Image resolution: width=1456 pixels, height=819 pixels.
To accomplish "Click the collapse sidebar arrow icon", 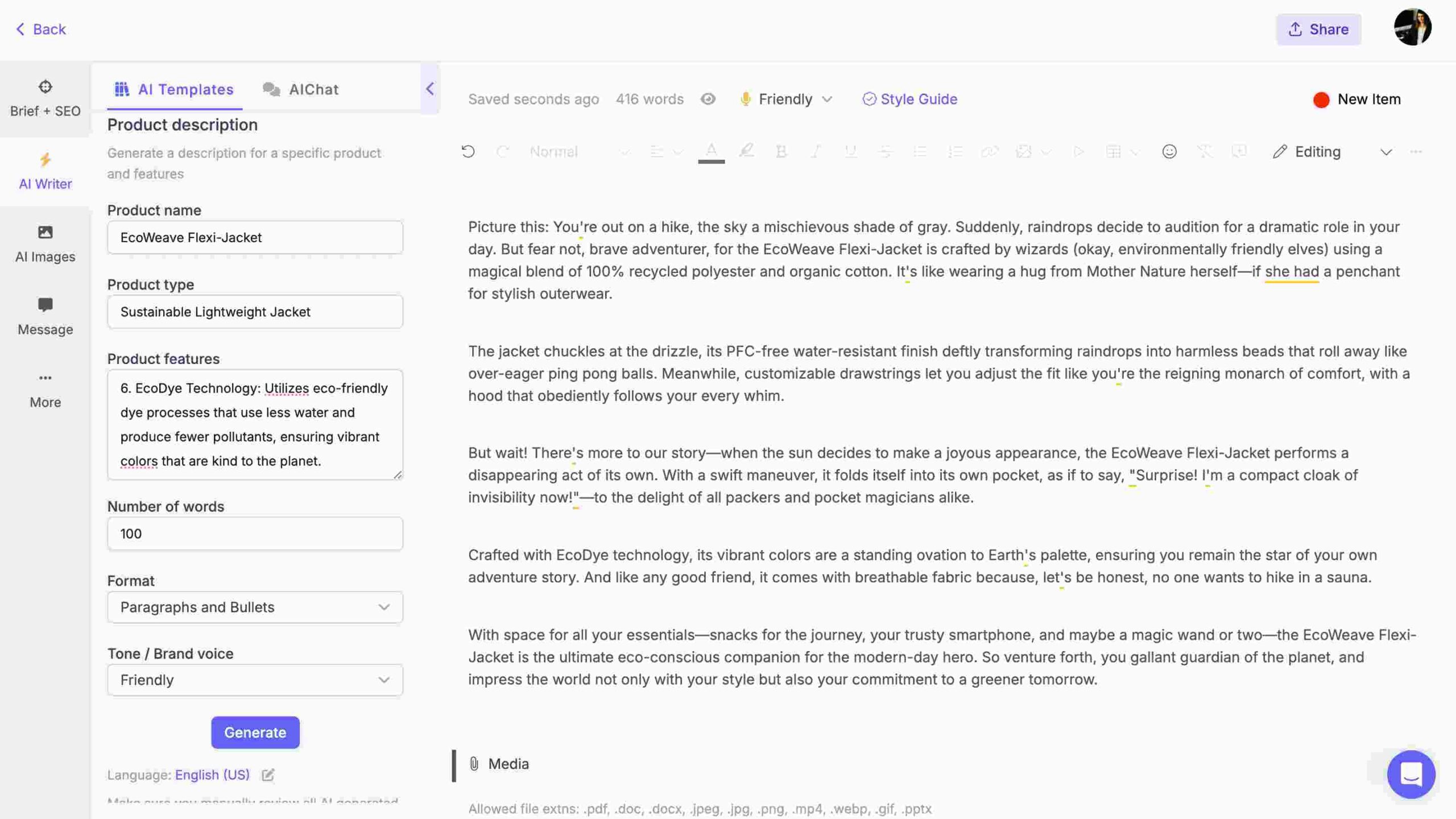I will point(430,88).
